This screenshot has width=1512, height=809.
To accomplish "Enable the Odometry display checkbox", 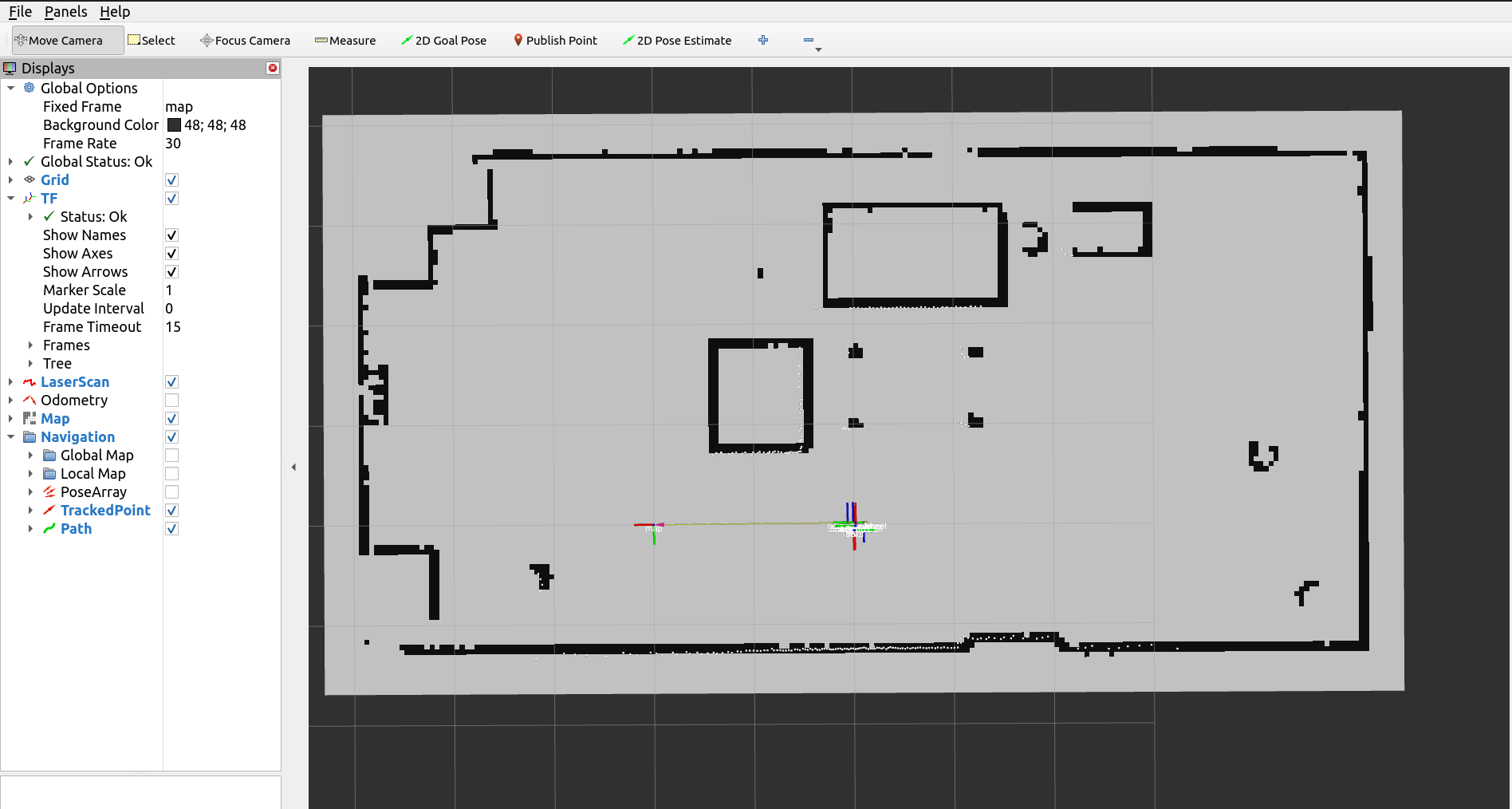I will [x=171, y=400].
